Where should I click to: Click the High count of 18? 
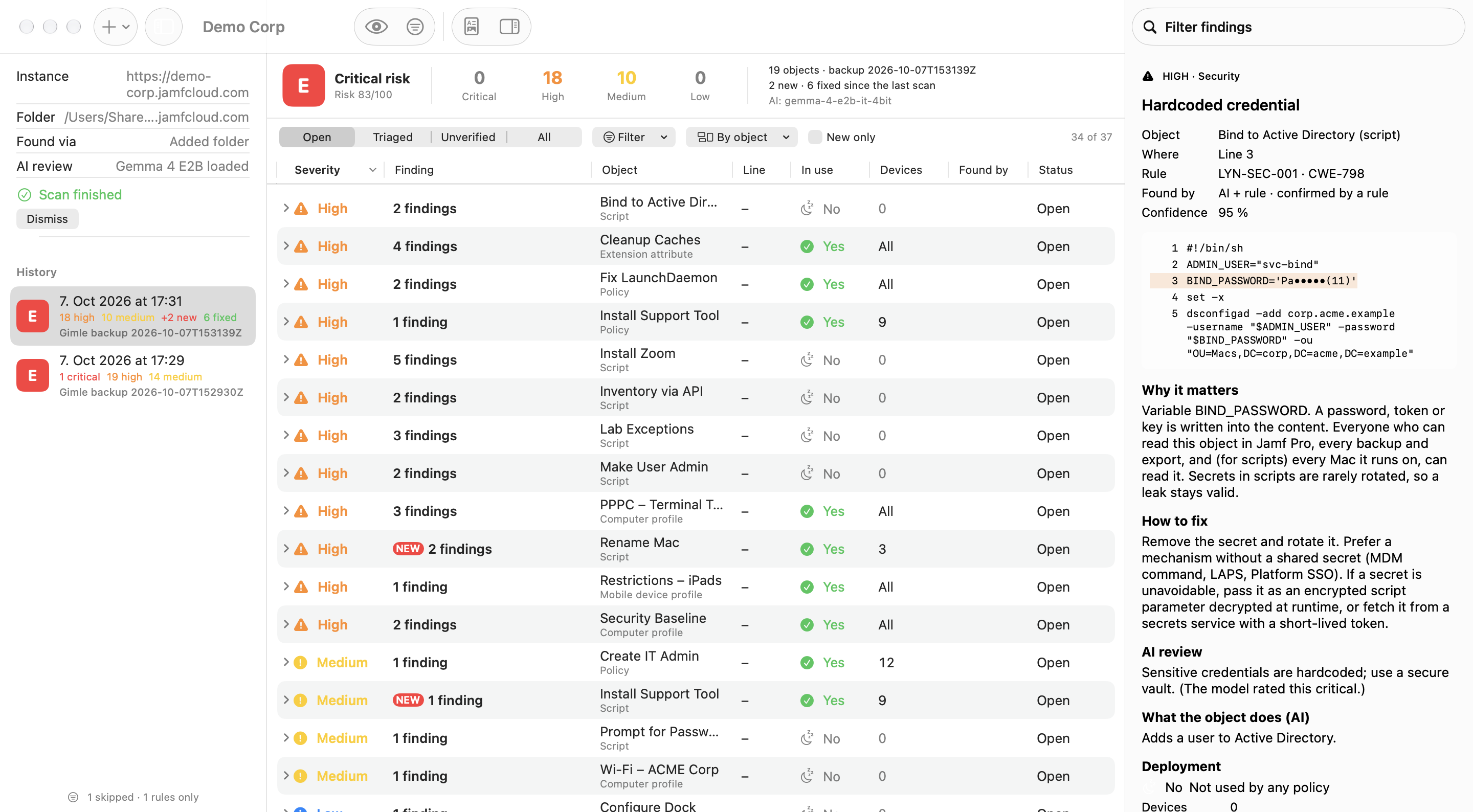pyautogui.click(x=552, y=78)
